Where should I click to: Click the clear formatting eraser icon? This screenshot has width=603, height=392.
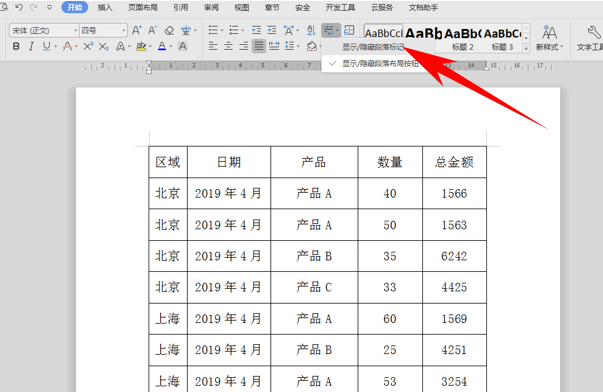(x=169, y=30)
